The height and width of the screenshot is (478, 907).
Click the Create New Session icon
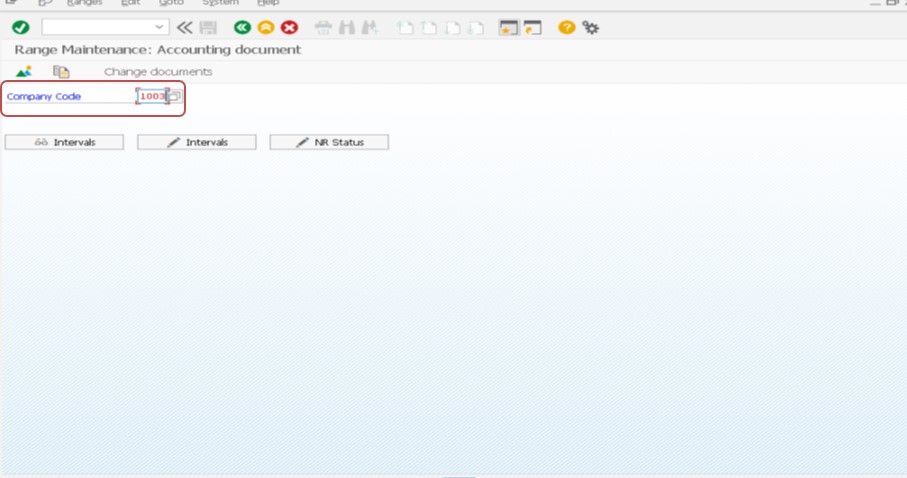click(508, 27)
